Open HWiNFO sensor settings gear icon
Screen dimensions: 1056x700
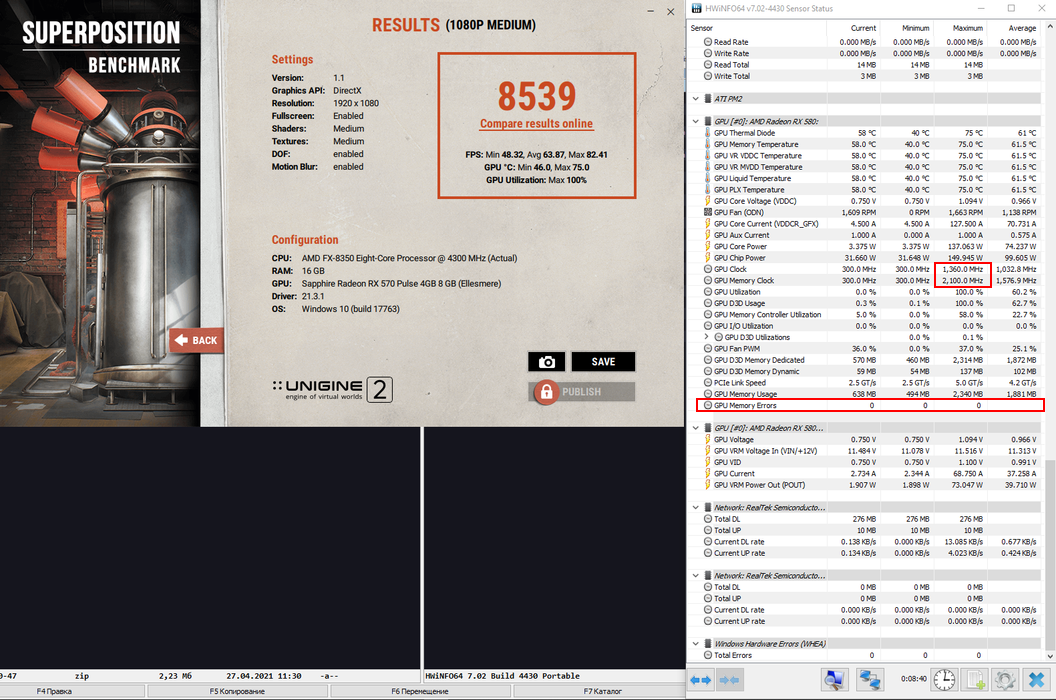tap(1005, 680)
